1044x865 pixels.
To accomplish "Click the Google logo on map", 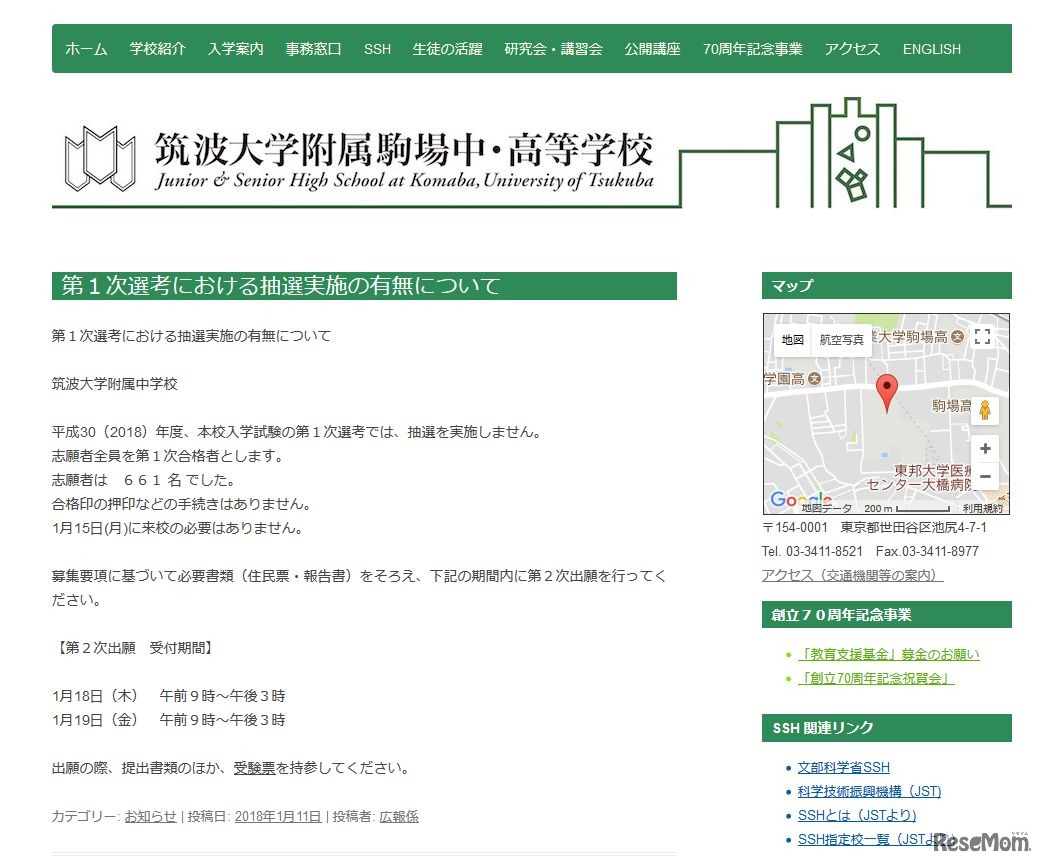I will 800,499.
